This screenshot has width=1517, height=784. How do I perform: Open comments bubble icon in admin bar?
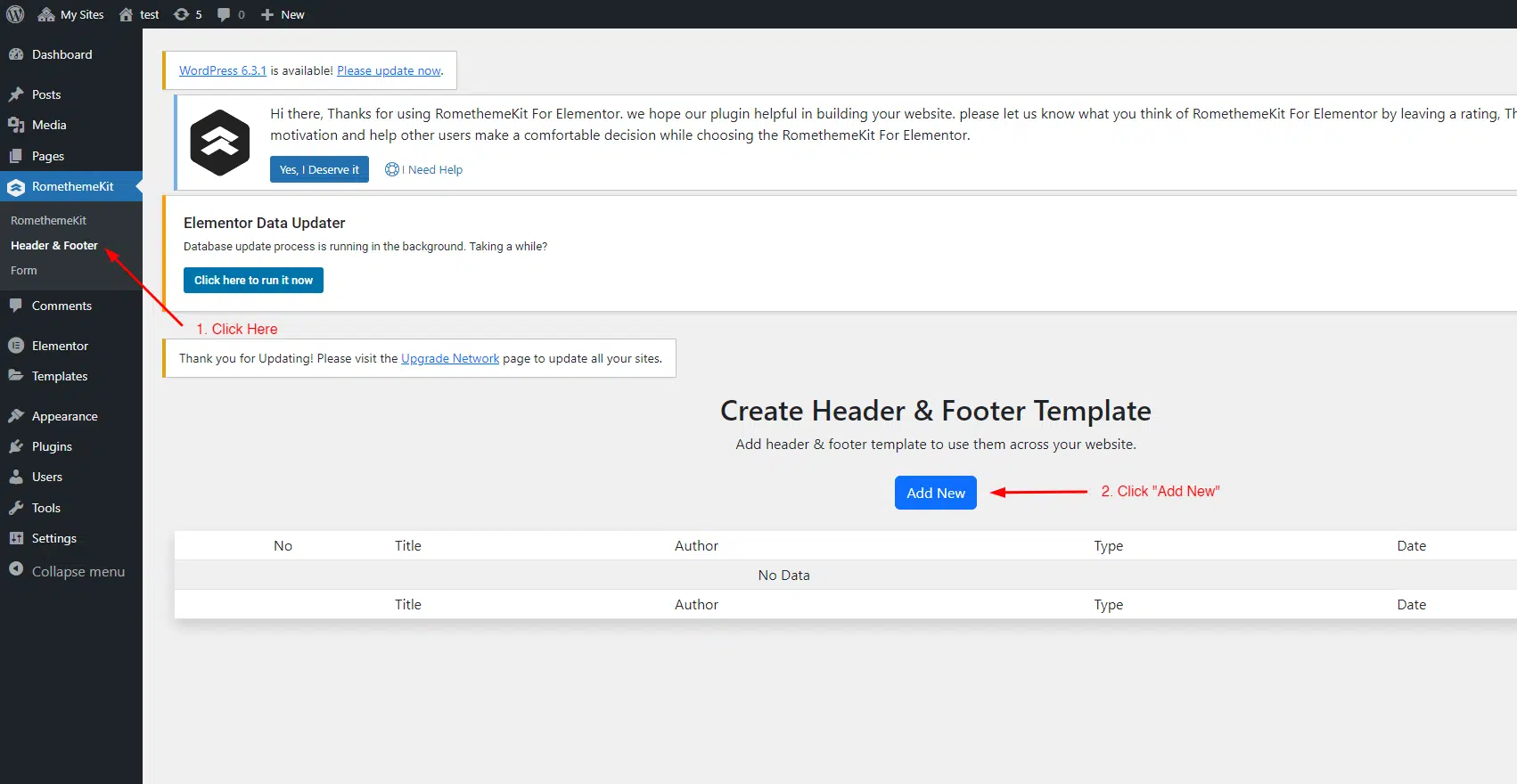224,14
